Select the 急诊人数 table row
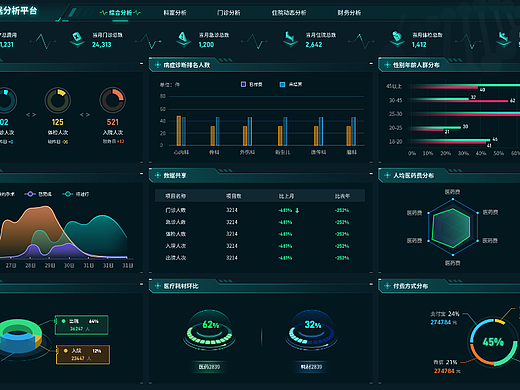 [260, 222]
